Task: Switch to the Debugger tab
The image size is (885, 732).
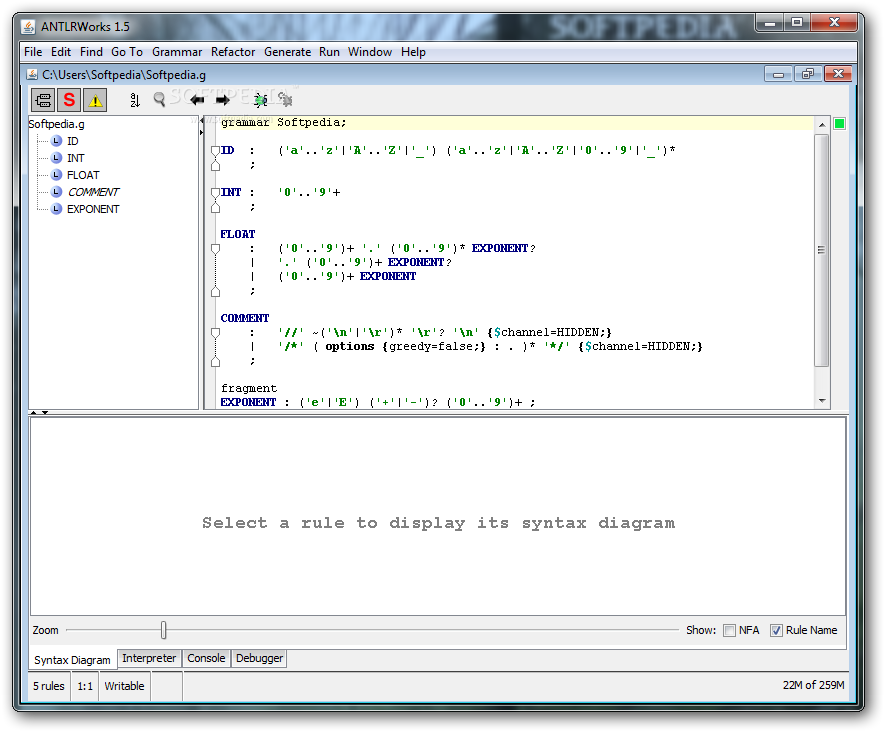Action: point(259,658)
